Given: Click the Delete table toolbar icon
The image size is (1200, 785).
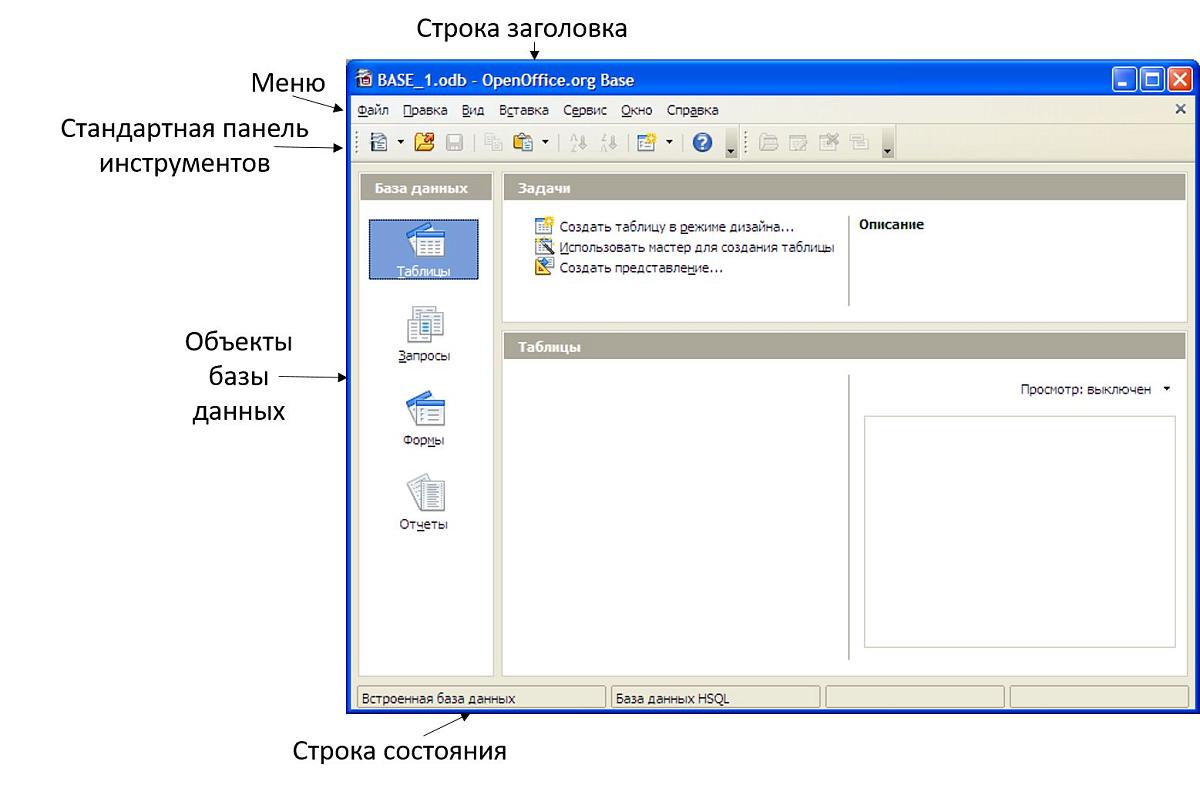Looking at the screenshot, I should 829,143.
